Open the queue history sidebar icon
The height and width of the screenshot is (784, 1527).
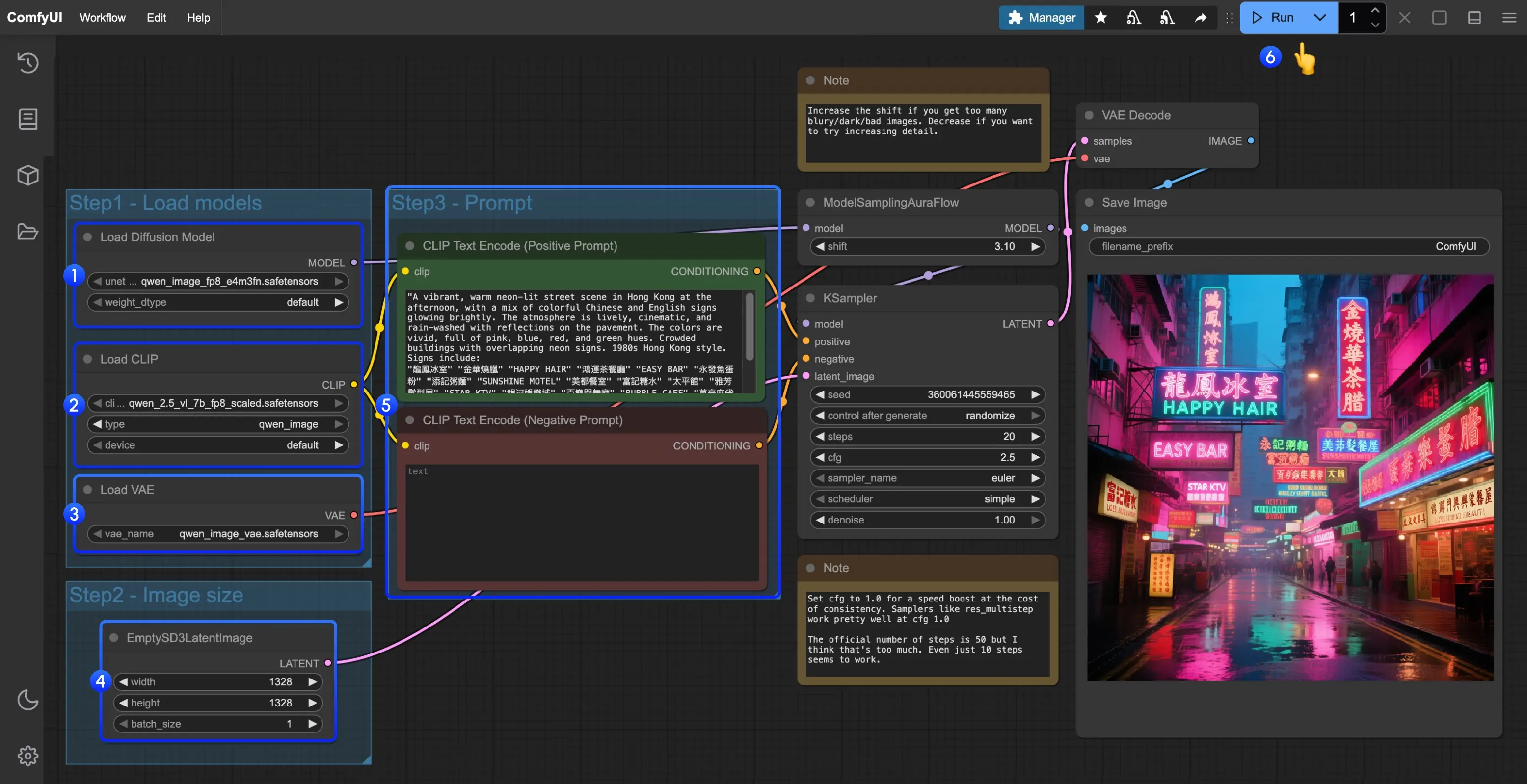coord(28,63)
